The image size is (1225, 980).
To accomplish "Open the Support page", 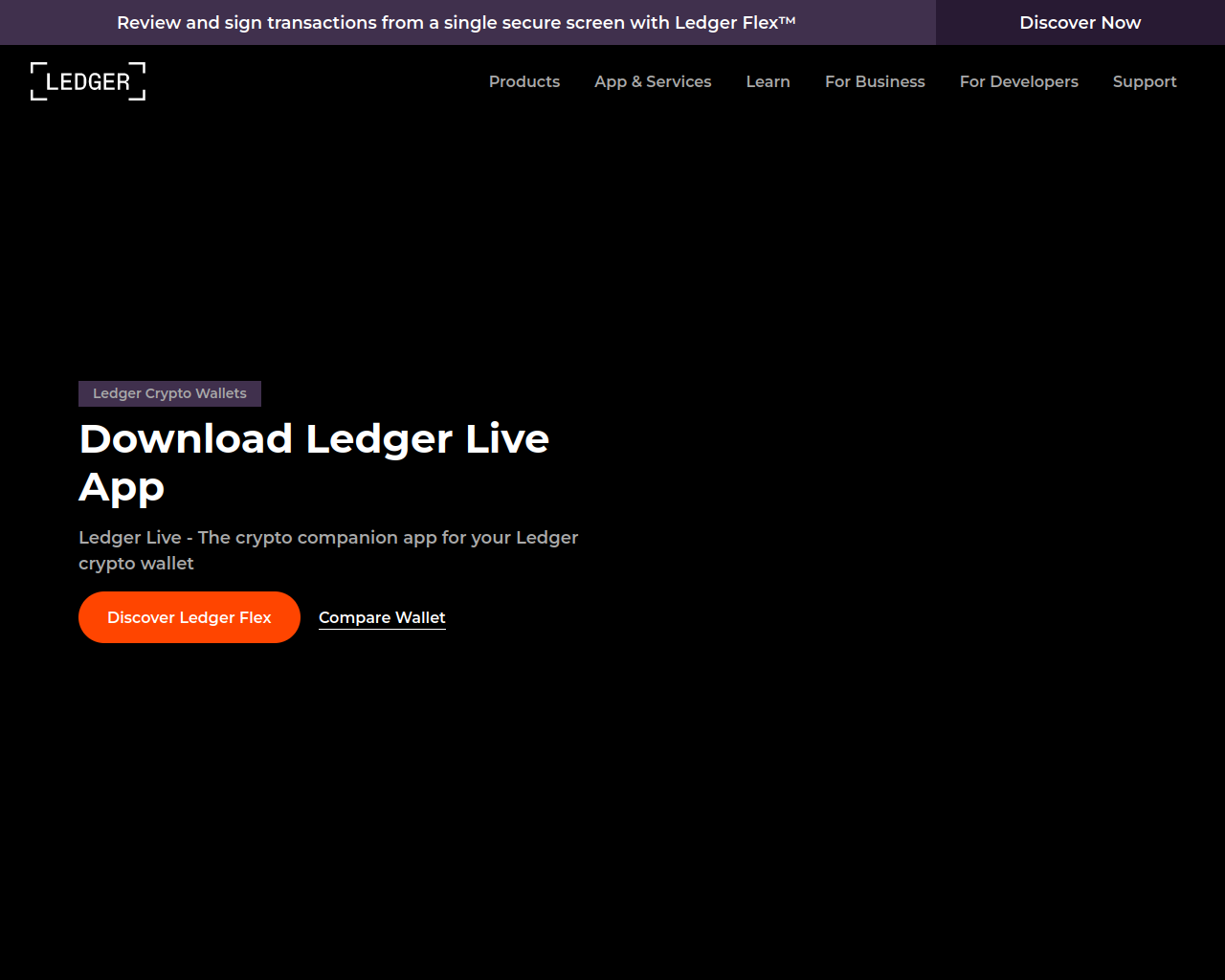I will [1145, 81].
